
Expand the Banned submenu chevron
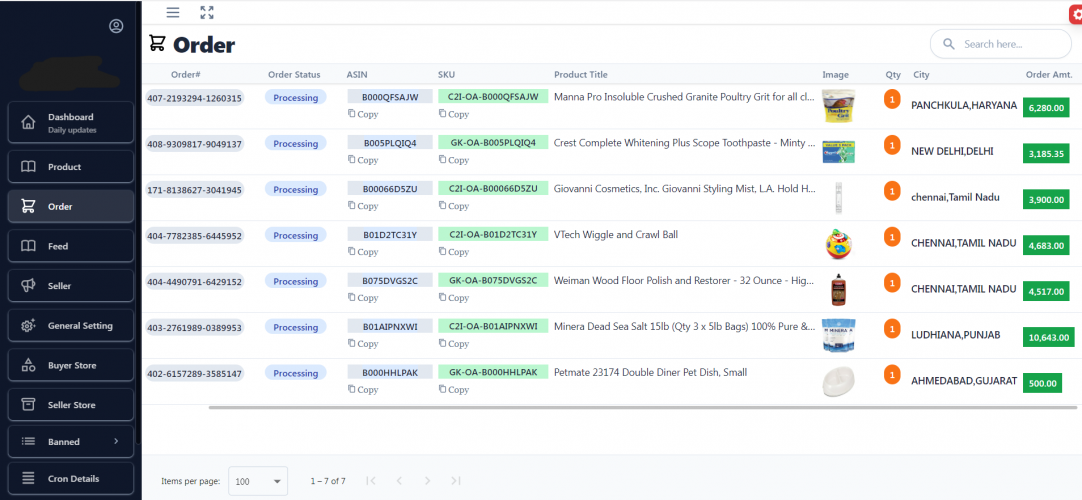pyautogui.click(x=116, y=441)
